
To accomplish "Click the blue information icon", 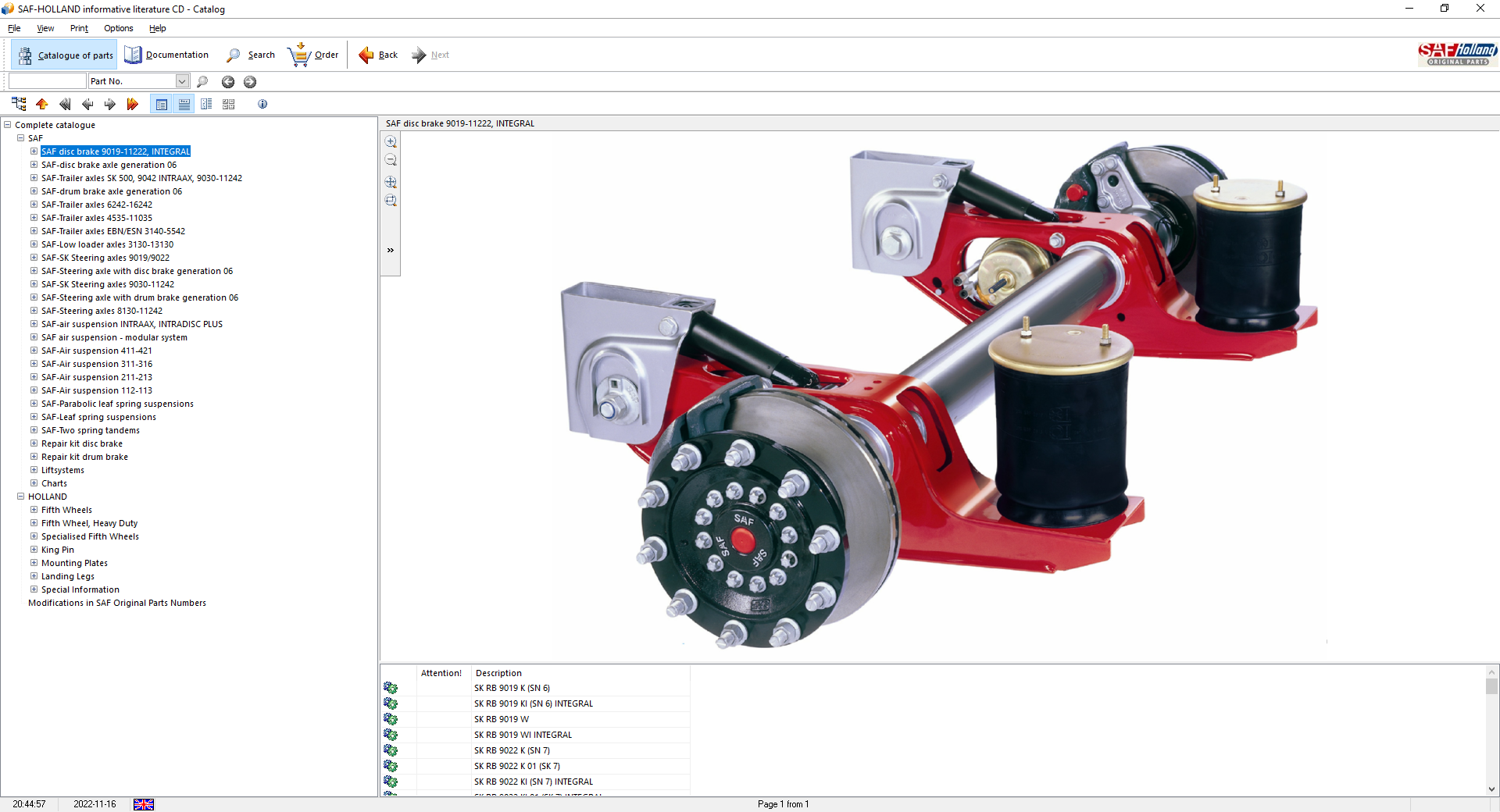I will (262, 104).
